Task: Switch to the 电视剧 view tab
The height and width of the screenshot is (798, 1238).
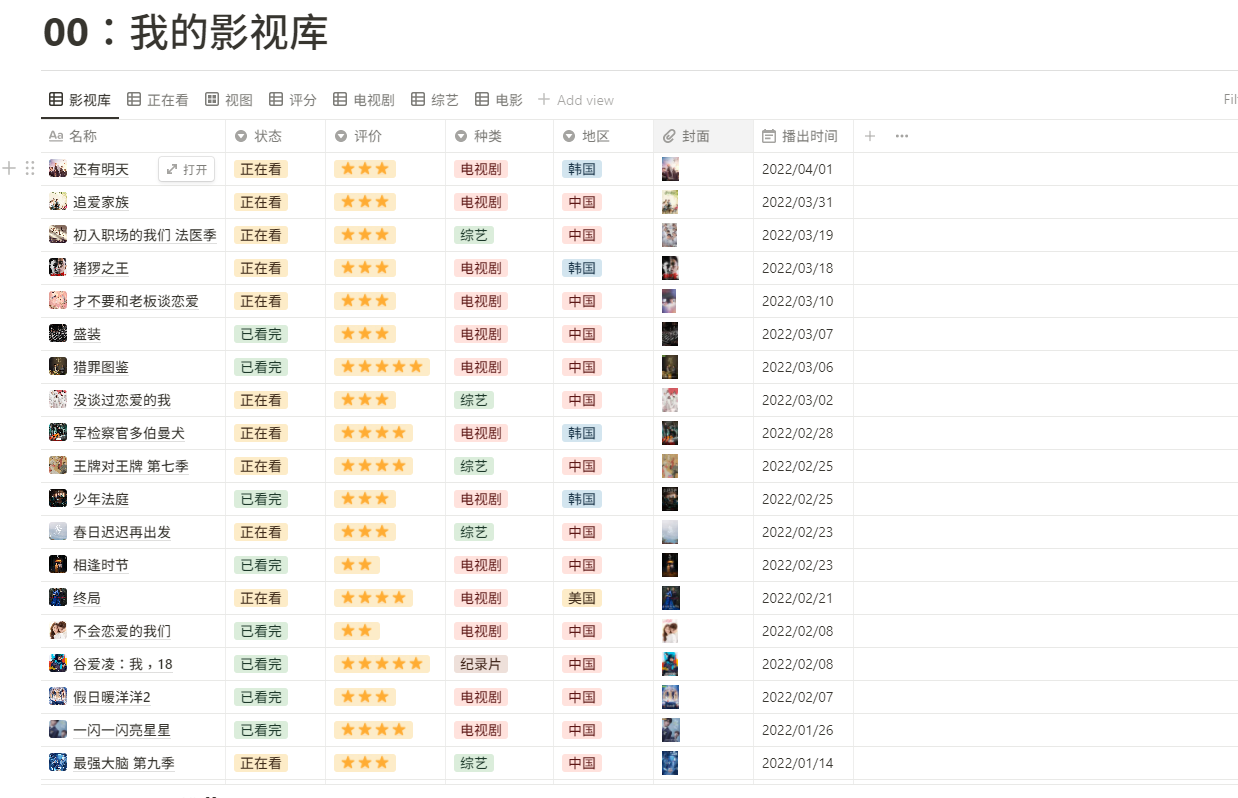Action: [364, 100]
